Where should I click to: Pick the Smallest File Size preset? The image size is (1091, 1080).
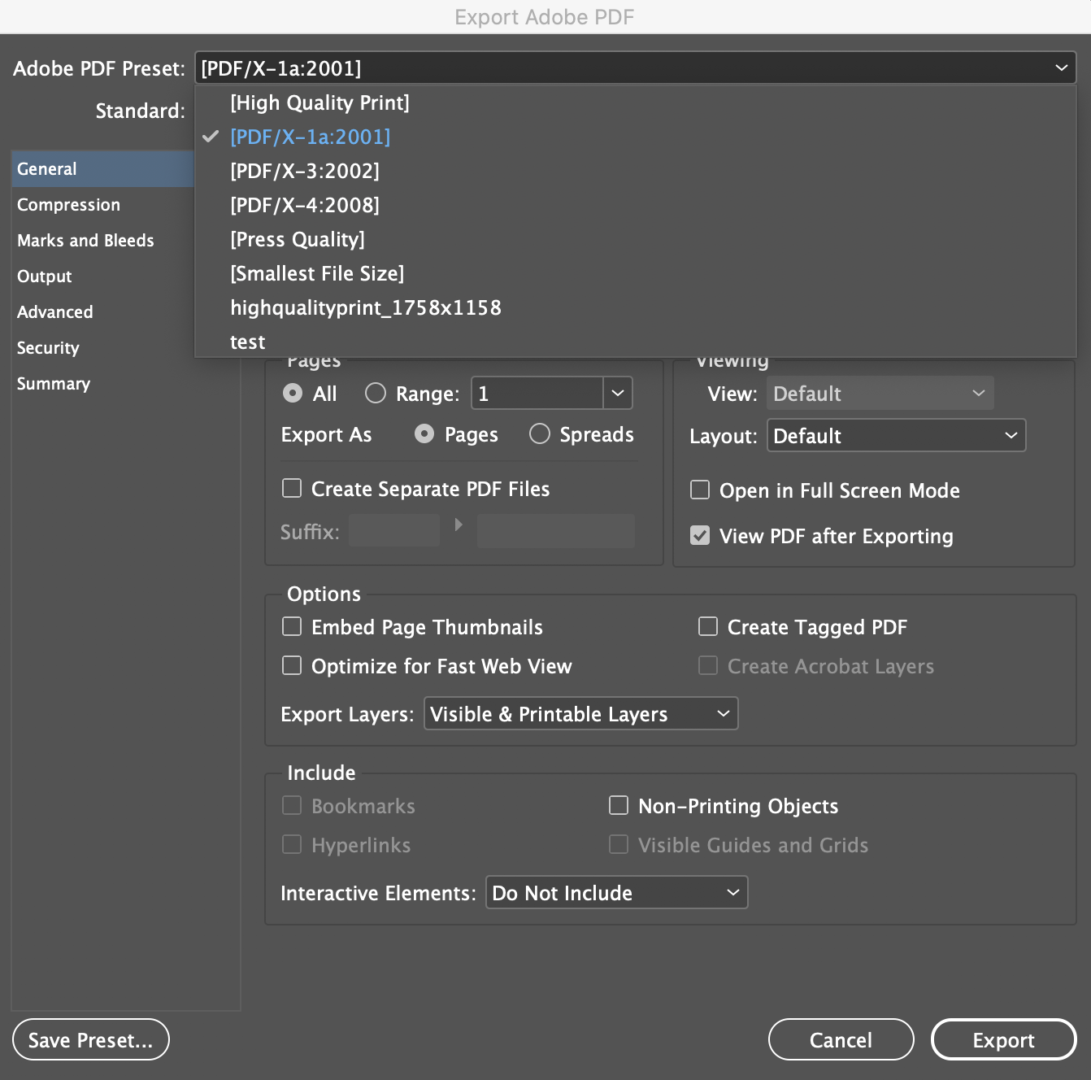pos(316,273)
